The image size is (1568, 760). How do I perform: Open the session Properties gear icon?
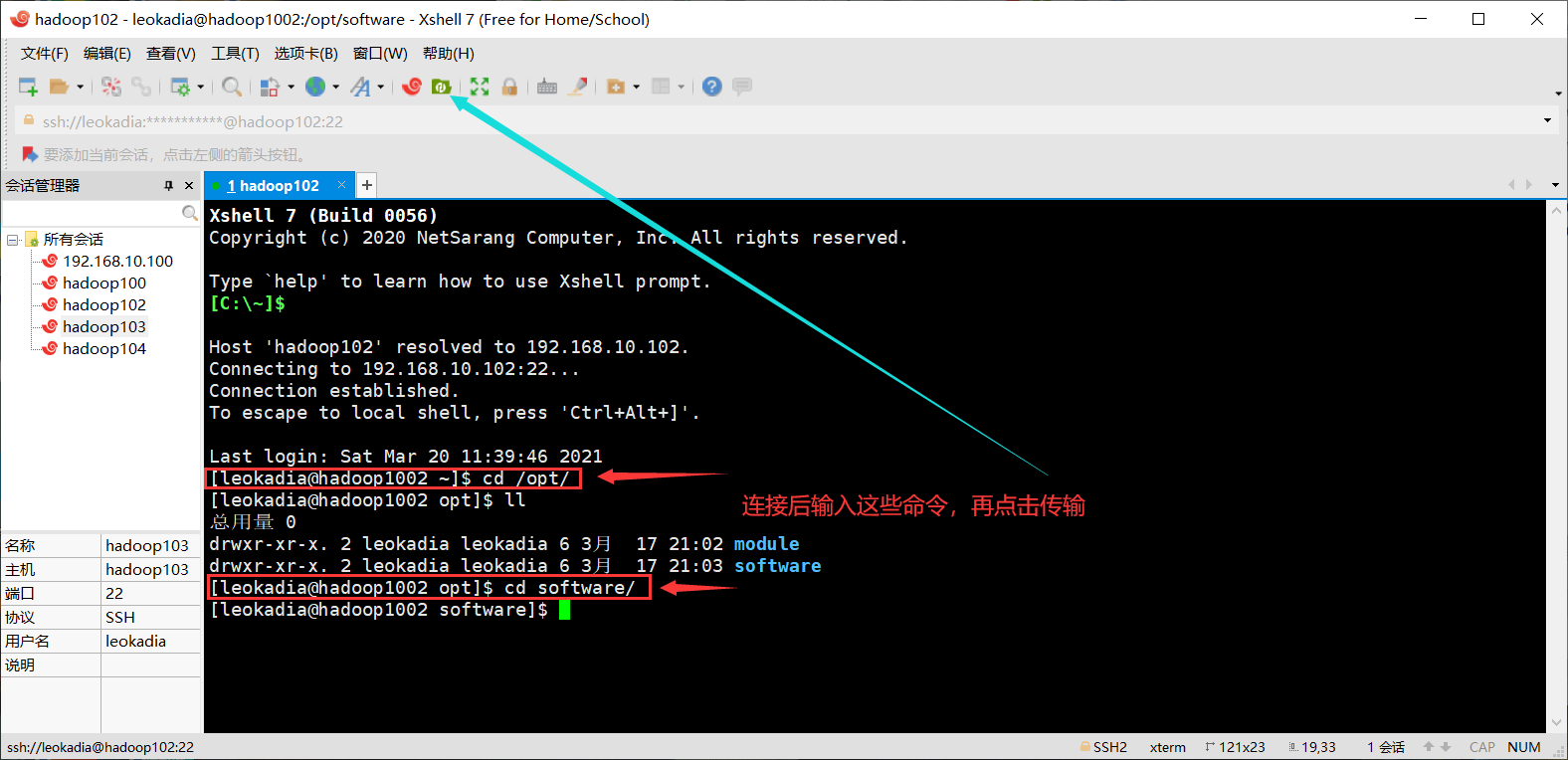pyautogui.click(x=180, y=87)
